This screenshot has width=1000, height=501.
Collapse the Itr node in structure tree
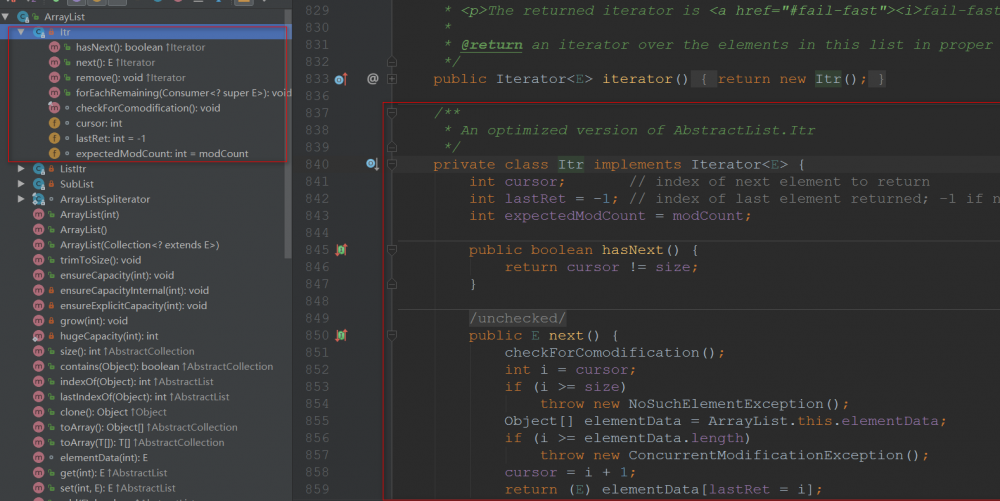click(x=20, y=33)
